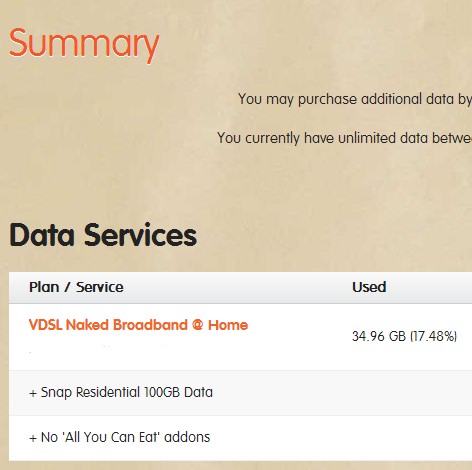Select the Snap Residential 100GB Data row
The width and height of the screenshot is (472, 470).
click(x=240, y=393)
